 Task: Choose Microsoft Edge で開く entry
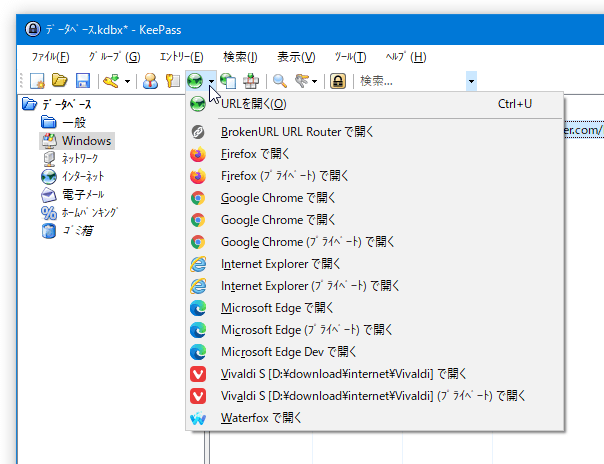pyautogui.click(x=374, y=308)
